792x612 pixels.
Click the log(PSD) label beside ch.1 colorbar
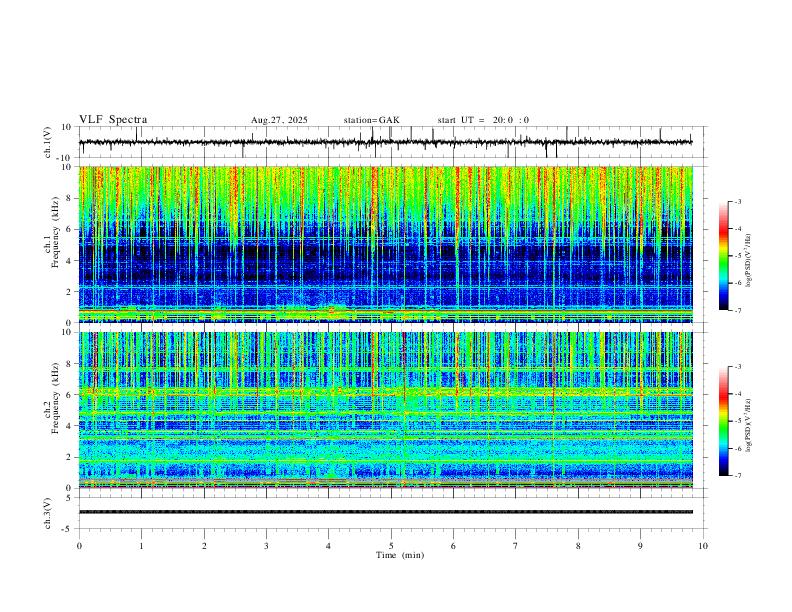(749, 260)
